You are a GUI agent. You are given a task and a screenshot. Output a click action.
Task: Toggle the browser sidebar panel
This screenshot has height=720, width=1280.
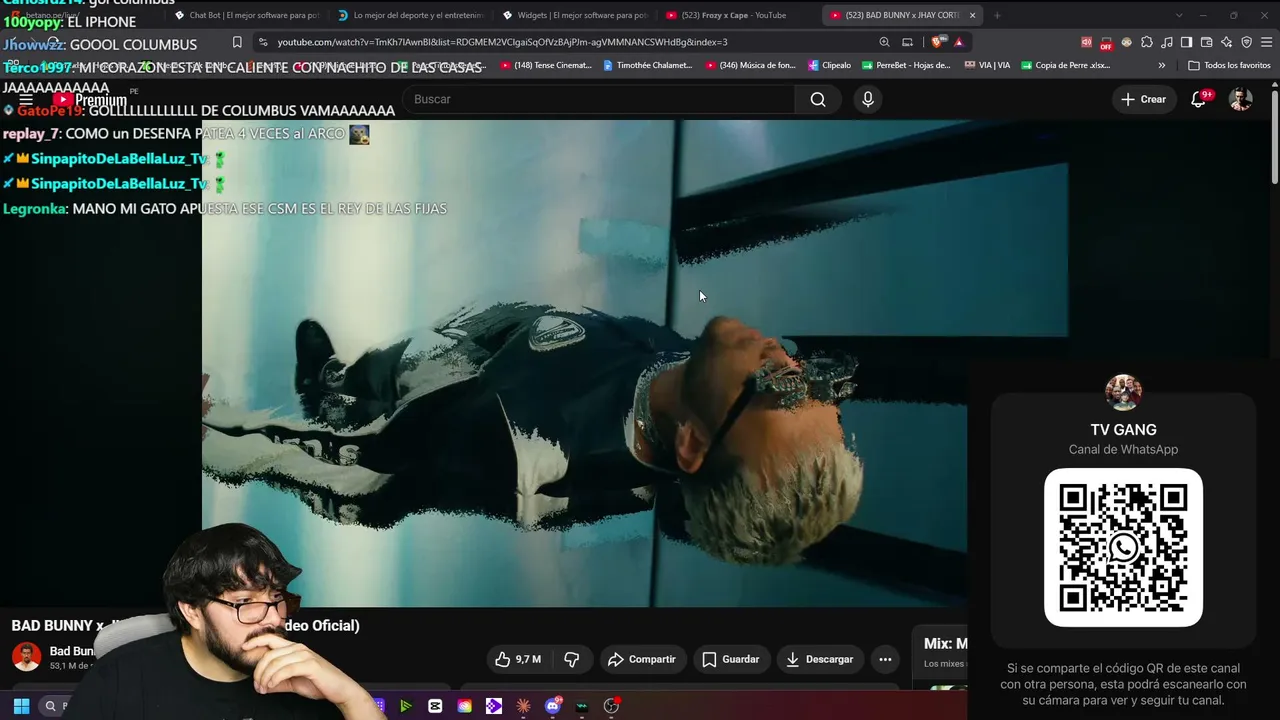1187,42
